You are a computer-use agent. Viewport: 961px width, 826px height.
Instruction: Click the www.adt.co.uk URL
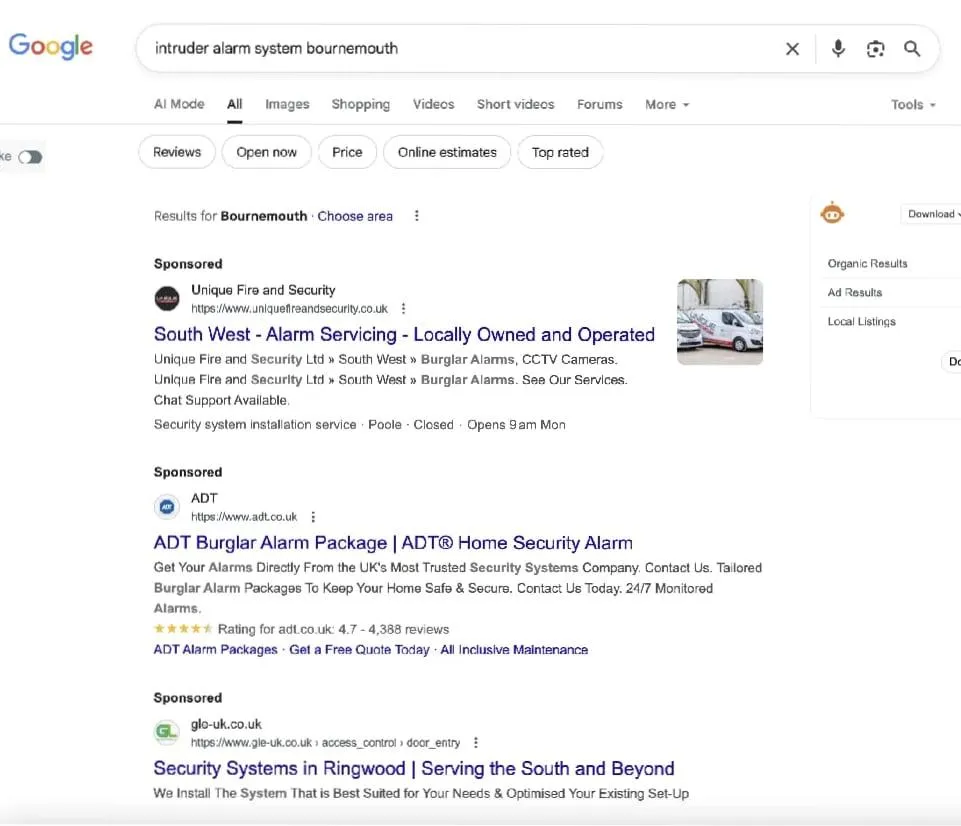pos(244,517)
